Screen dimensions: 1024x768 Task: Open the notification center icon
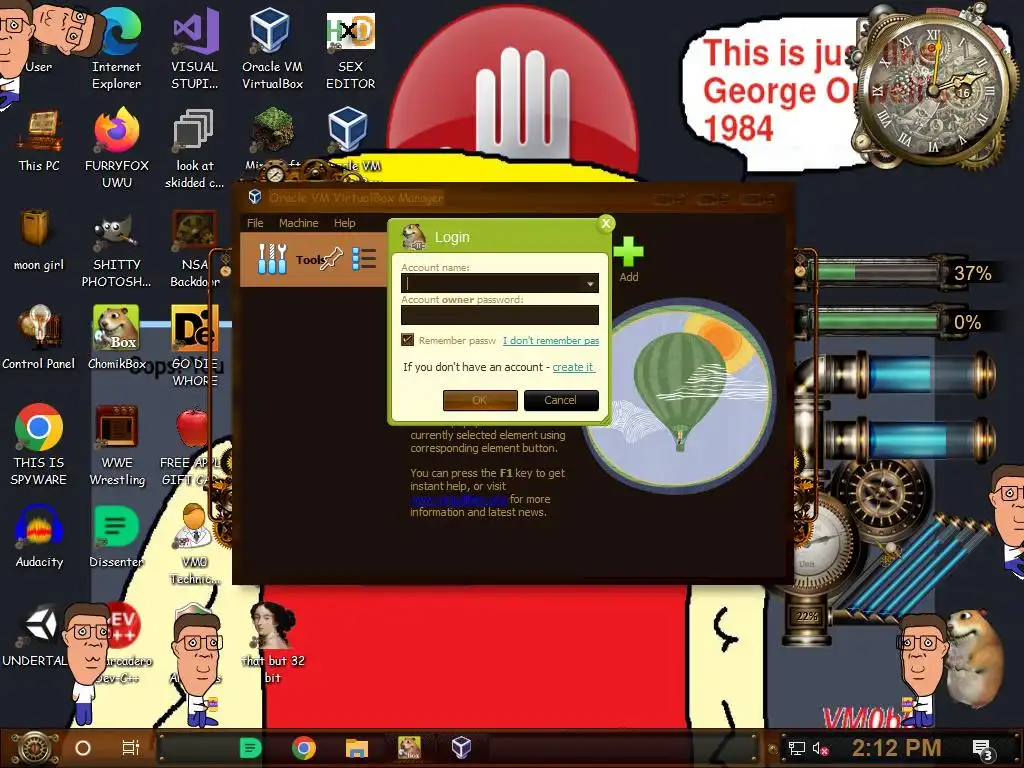983,750
